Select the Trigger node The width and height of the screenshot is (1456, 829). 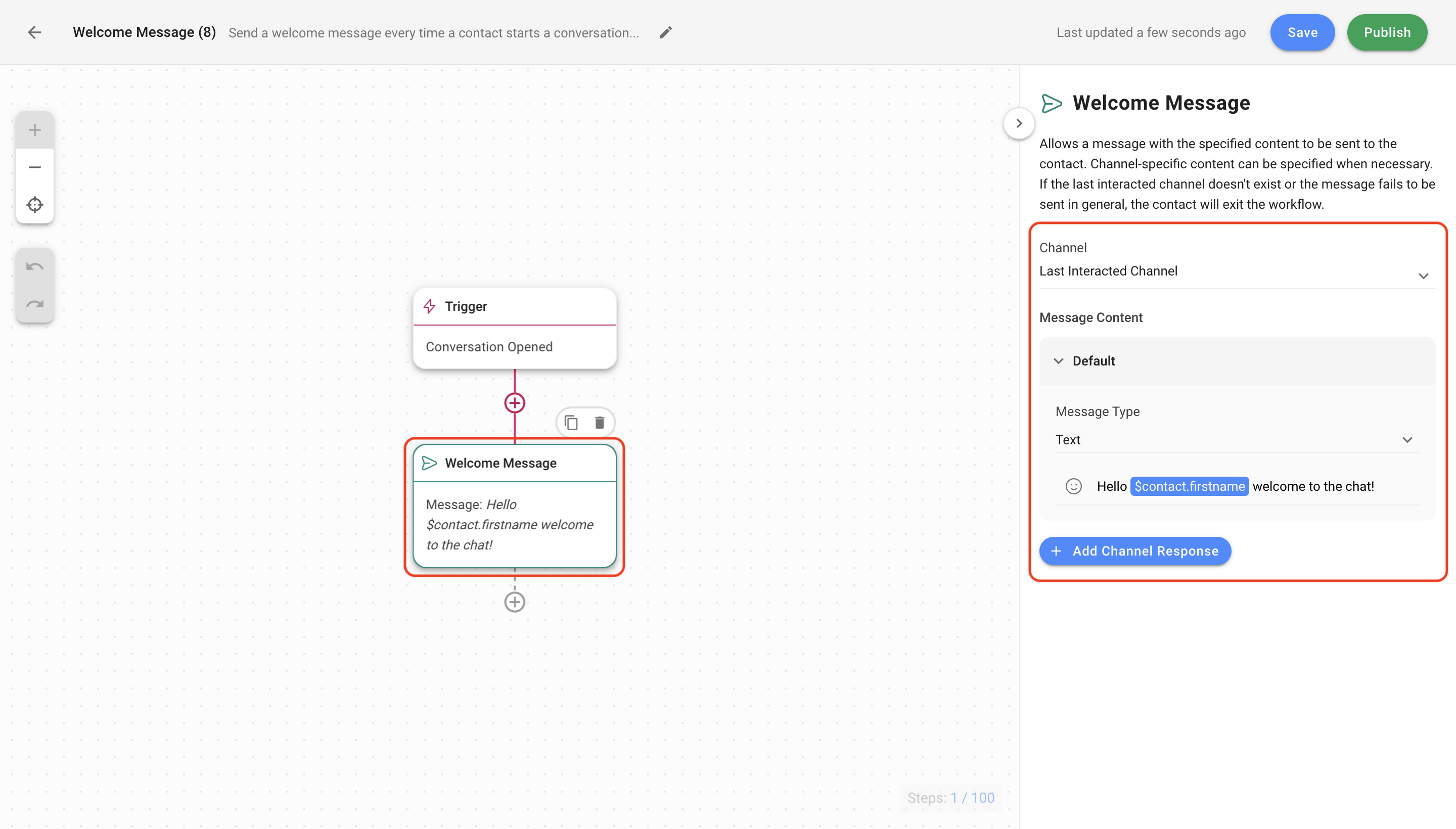coord(514,329)
